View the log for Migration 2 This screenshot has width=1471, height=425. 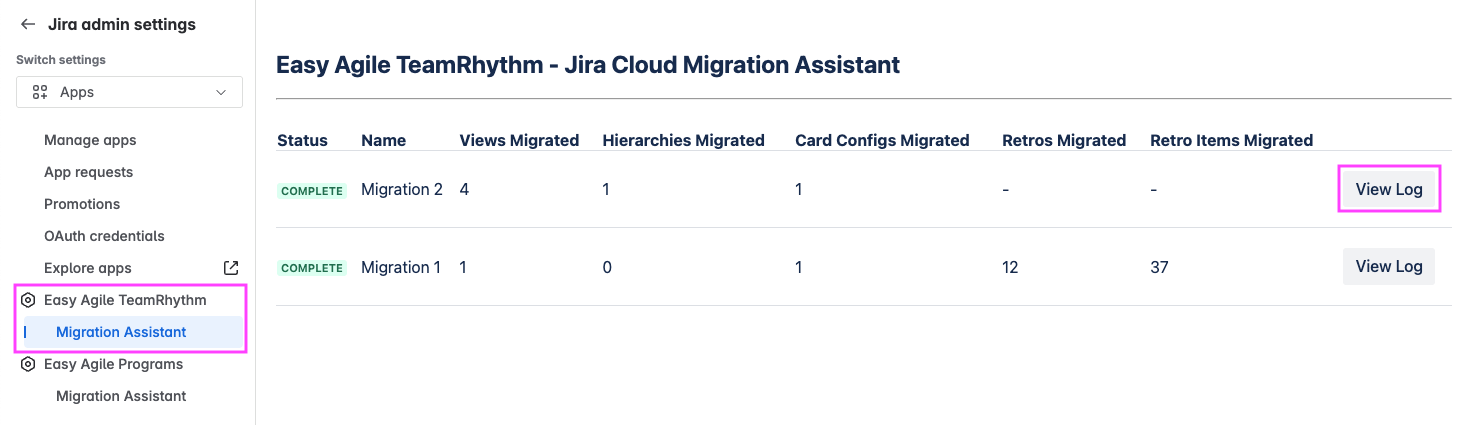tap(1388, 189)
